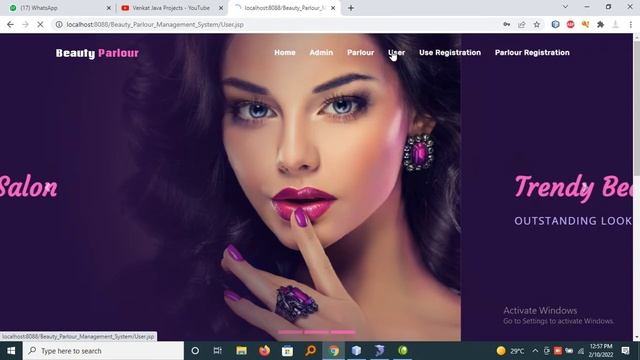Image resolution: width=640 pixels, height=360 pixels.
Task: Open the green circular taskbar app
Action: coord(403,351)
